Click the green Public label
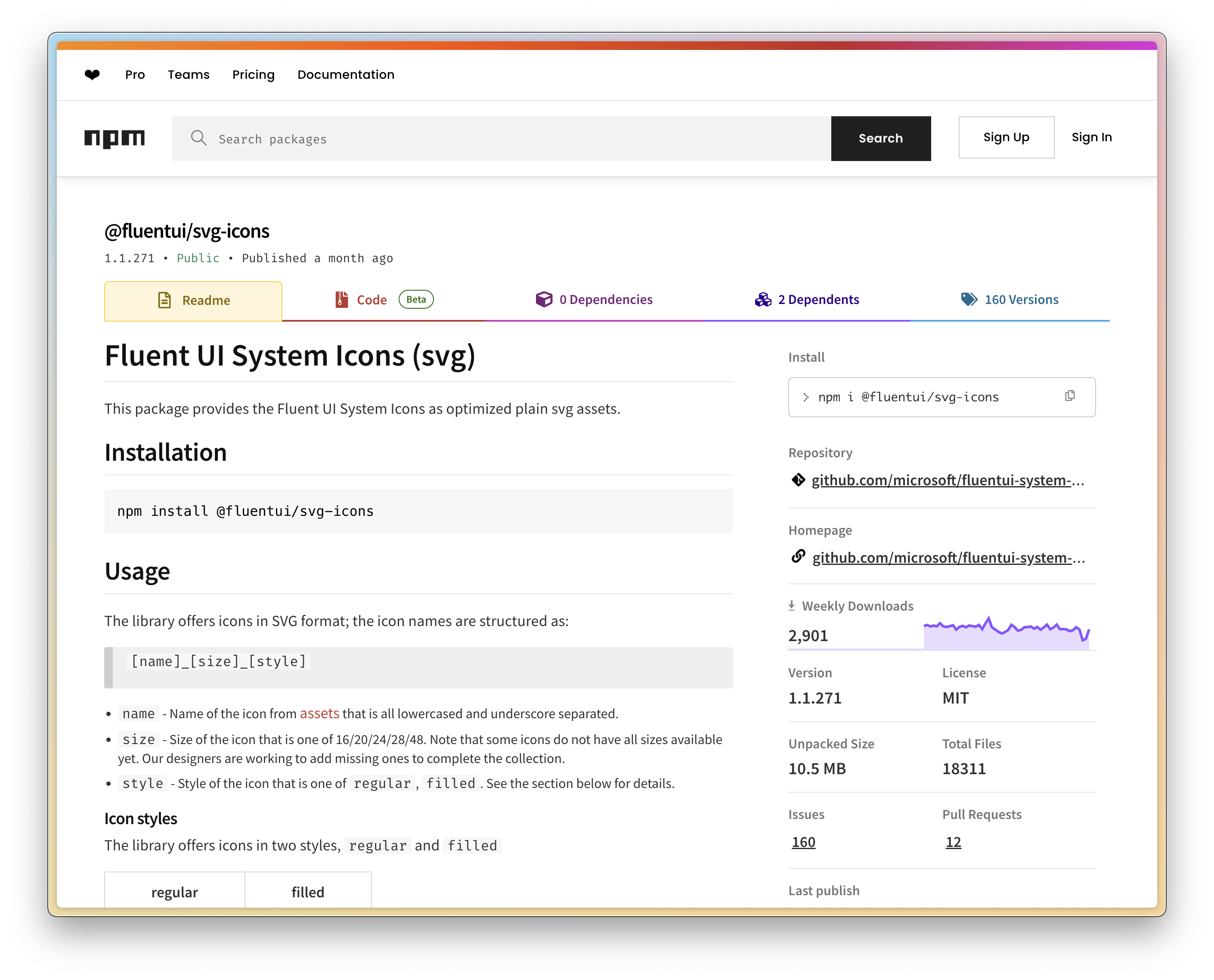The height and width of the screenshot is (980, 1214). point(198,258)
